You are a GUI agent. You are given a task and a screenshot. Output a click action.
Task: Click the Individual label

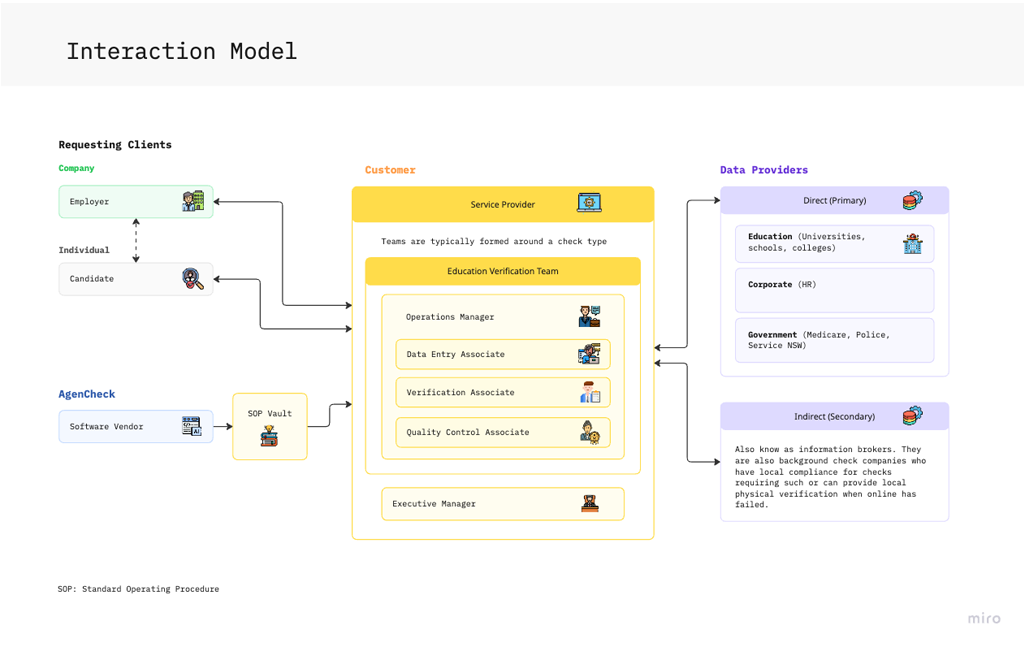click(84, 250)
